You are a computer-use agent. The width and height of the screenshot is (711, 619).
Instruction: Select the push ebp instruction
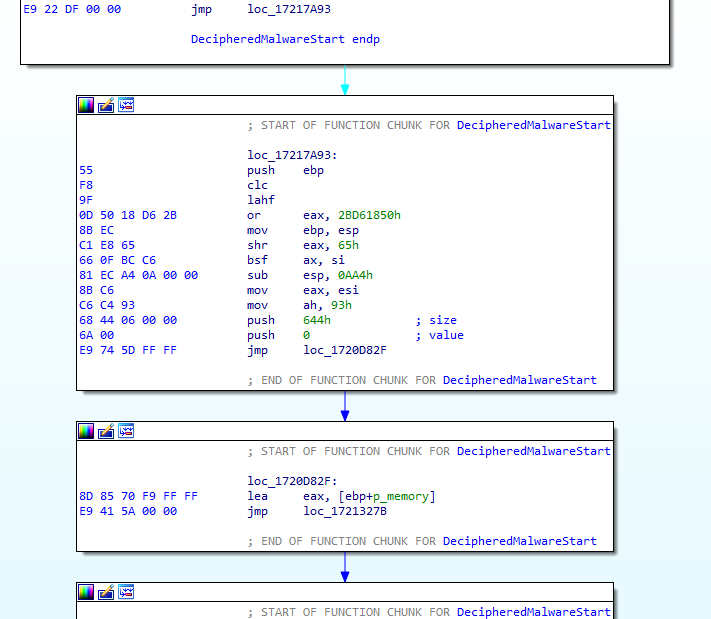(x=286, y=170)
